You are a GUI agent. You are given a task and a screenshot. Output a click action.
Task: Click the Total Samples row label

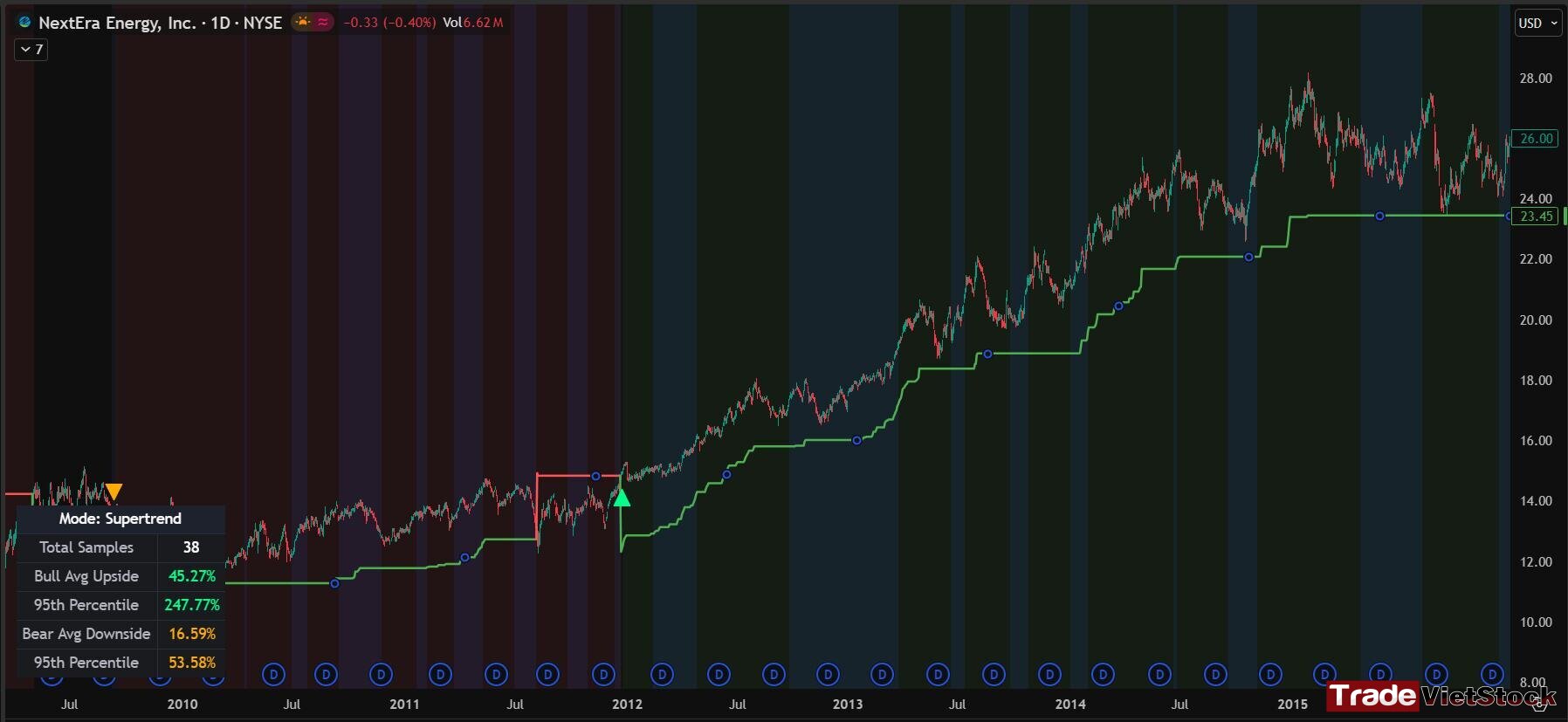point(86,547)
